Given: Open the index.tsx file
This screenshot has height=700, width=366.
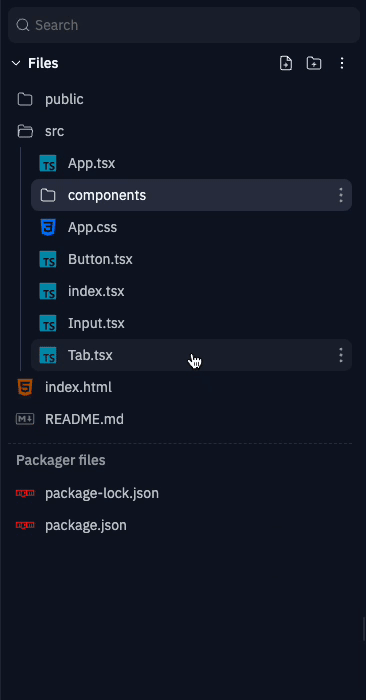Looking at the screenshot, I should point(191,291).
